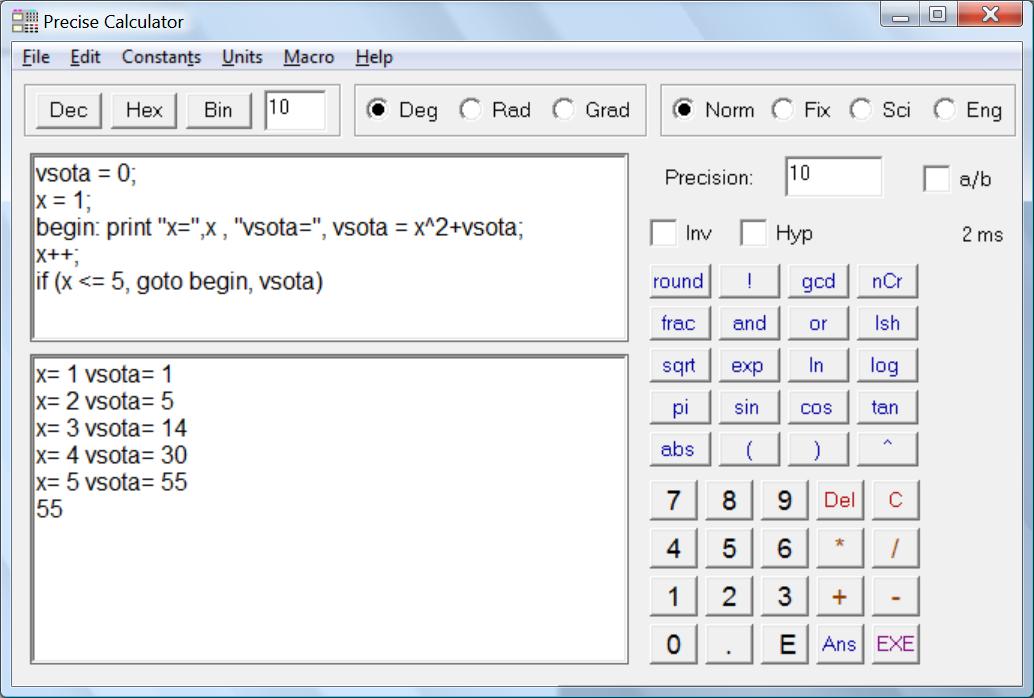Click the pi constant button
The image size is (1034, 698).
(x=678, y=408)
